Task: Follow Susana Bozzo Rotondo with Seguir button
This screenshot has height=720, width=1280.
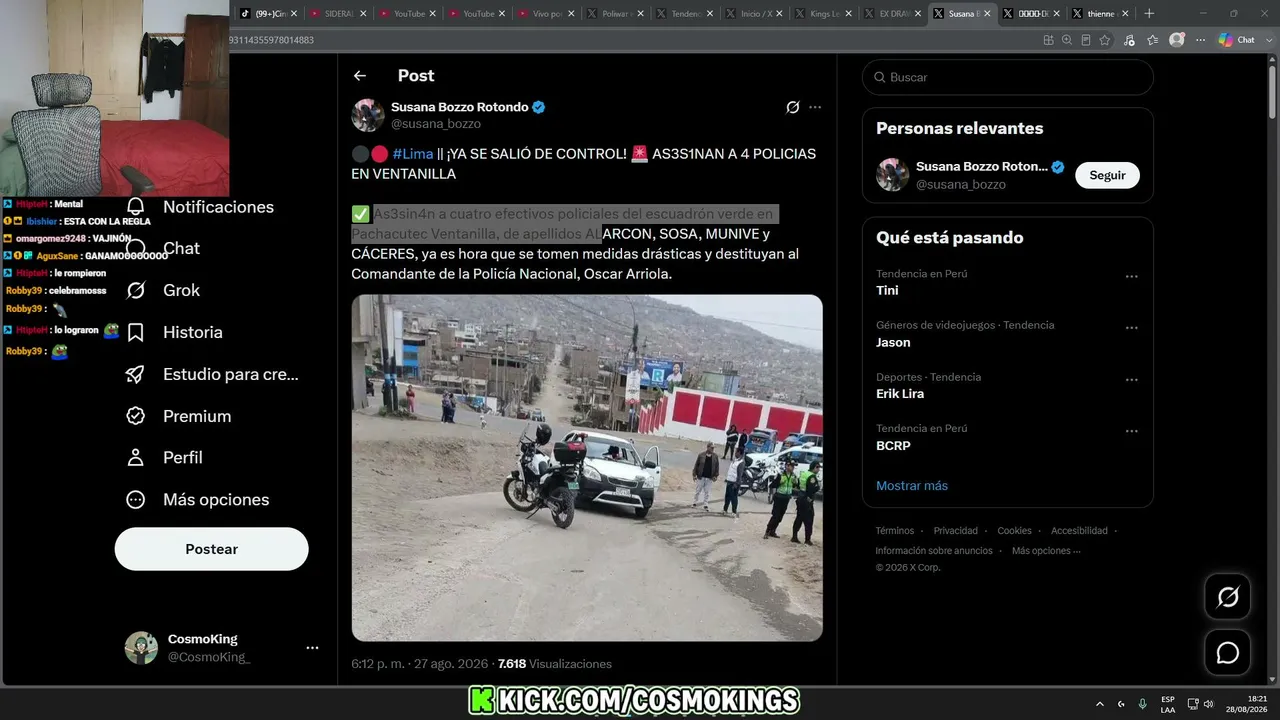Action: pyautogui.click(x=1107, y=175)
